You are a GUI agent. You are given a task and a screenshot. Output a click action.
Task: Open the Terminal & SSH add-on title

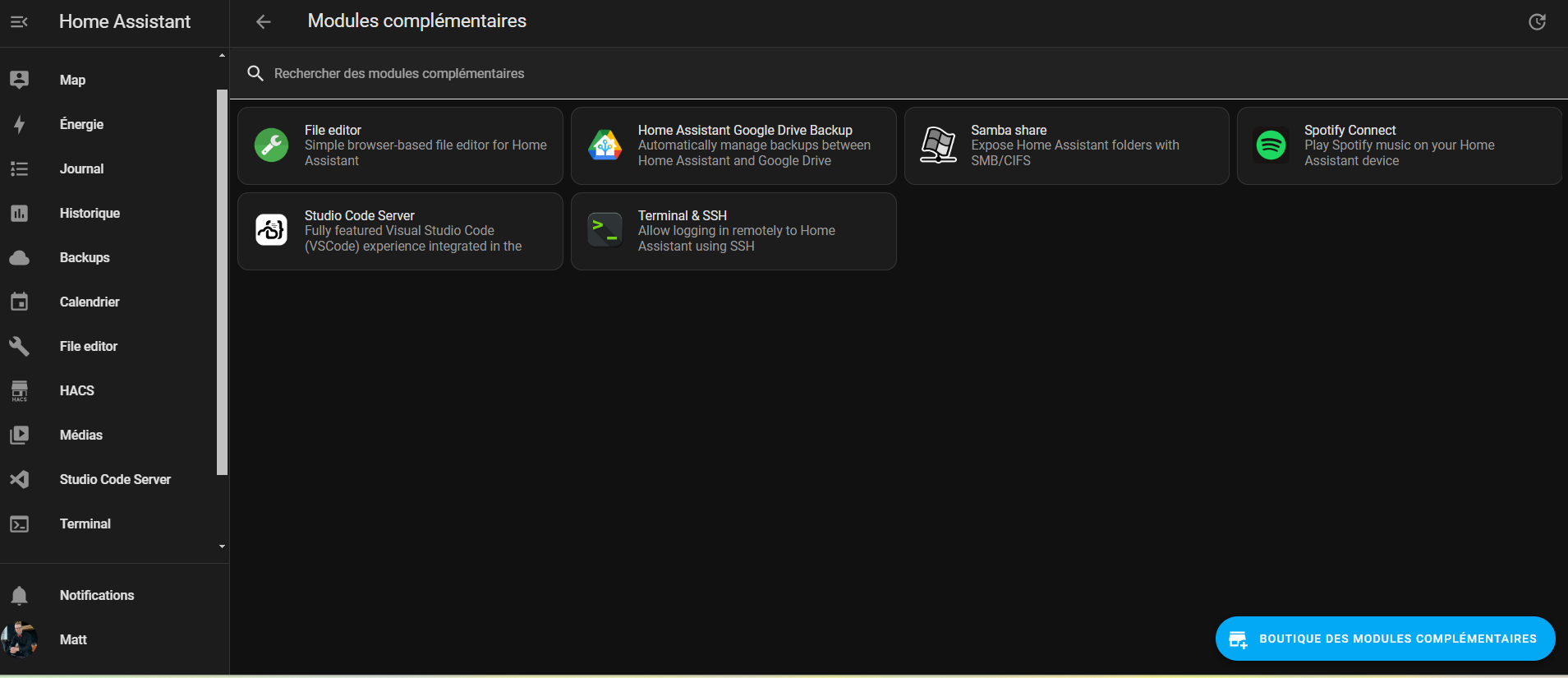pos(683,215)
